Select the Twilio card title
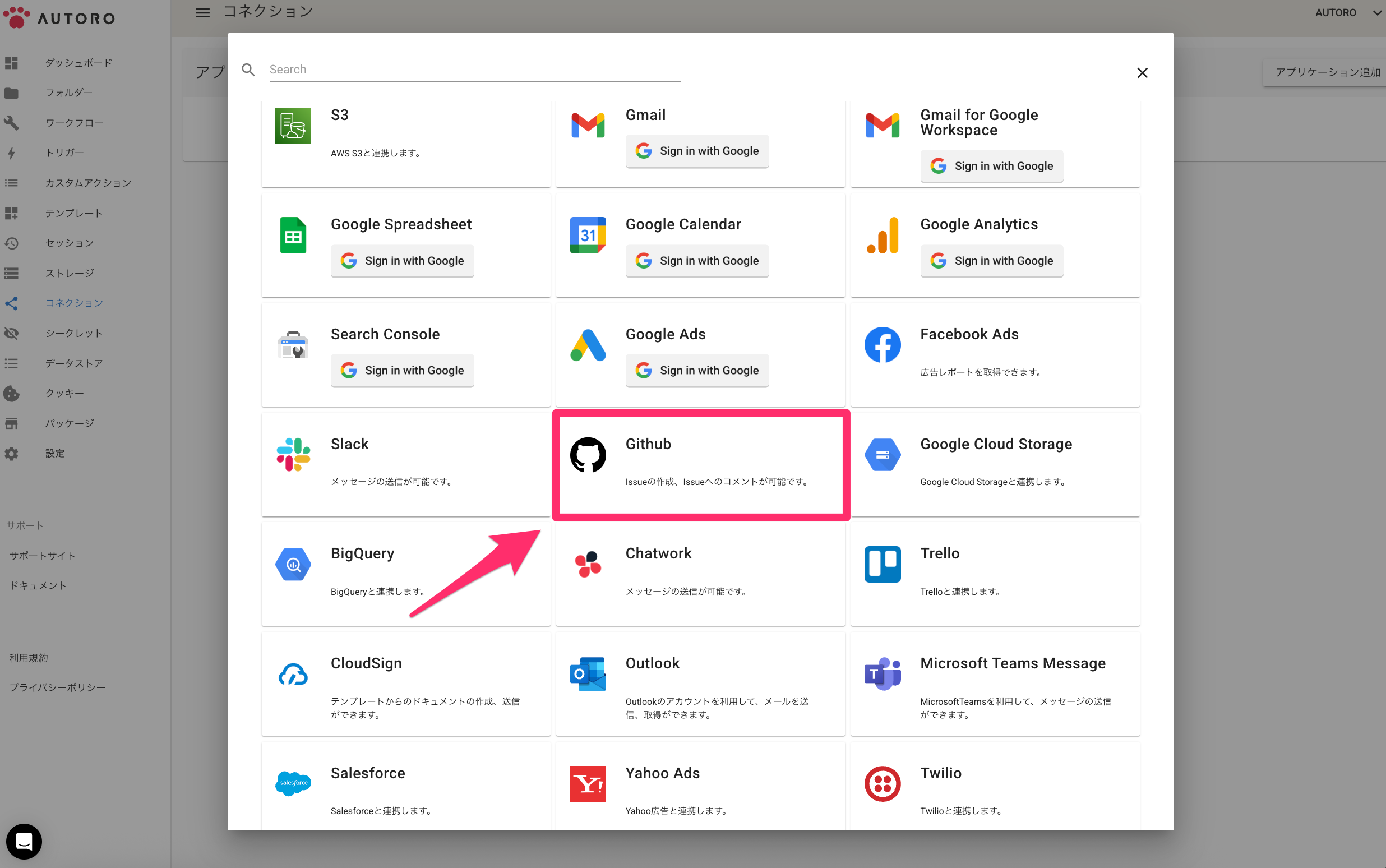The height and width of the screenshot is (868, 1386). pyautogui.click(x=940, y=773)
